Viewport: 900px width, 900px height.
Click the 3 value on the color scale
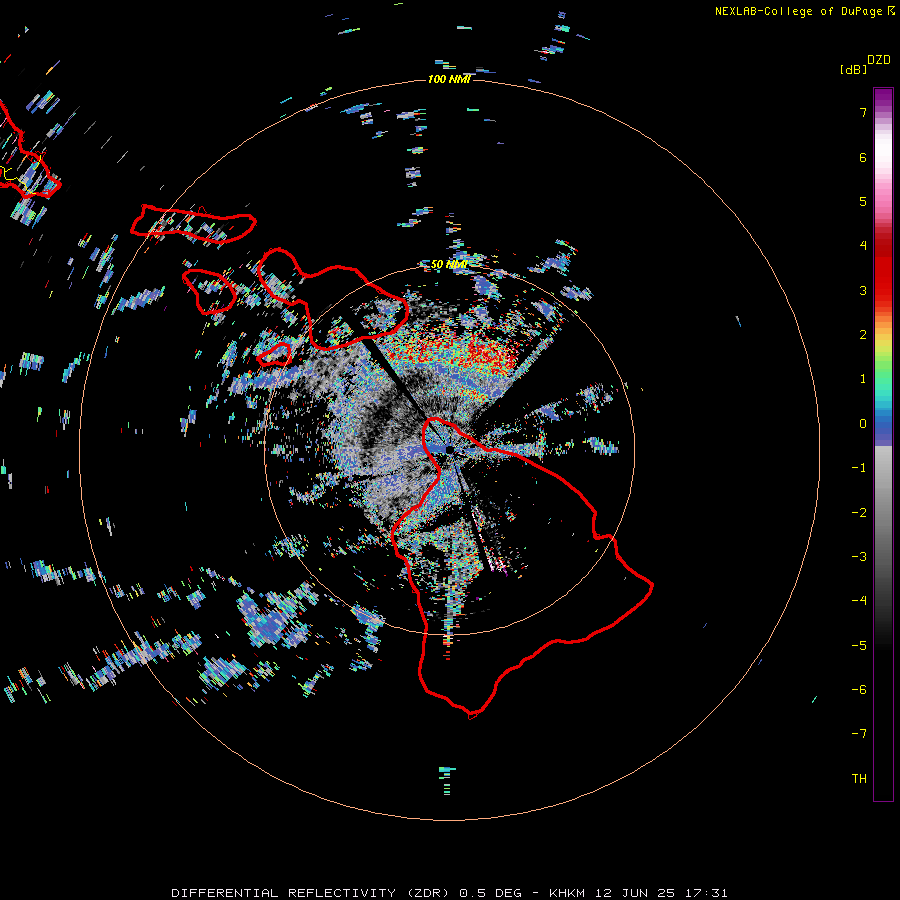click(863, 290)
